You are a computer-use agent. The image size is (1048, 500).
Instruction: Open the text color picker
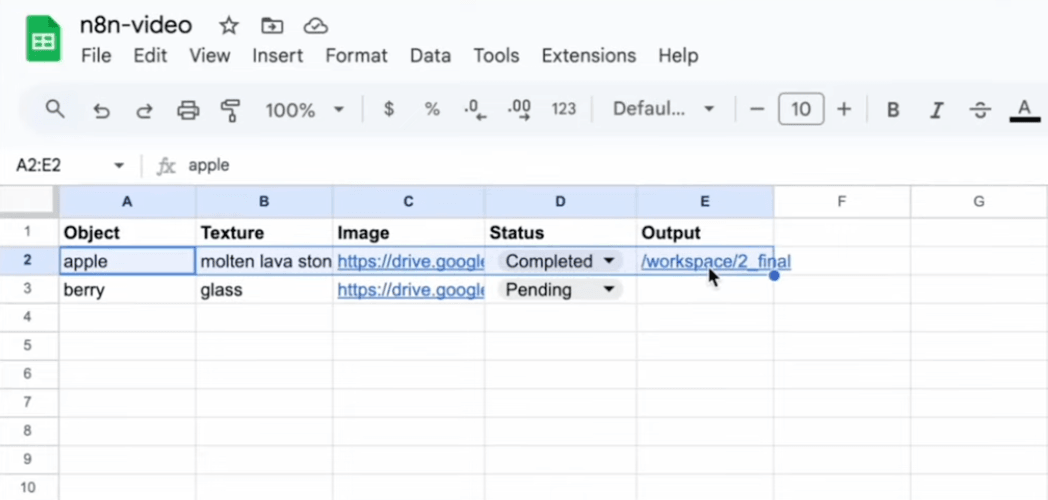tap(1024, 110)
